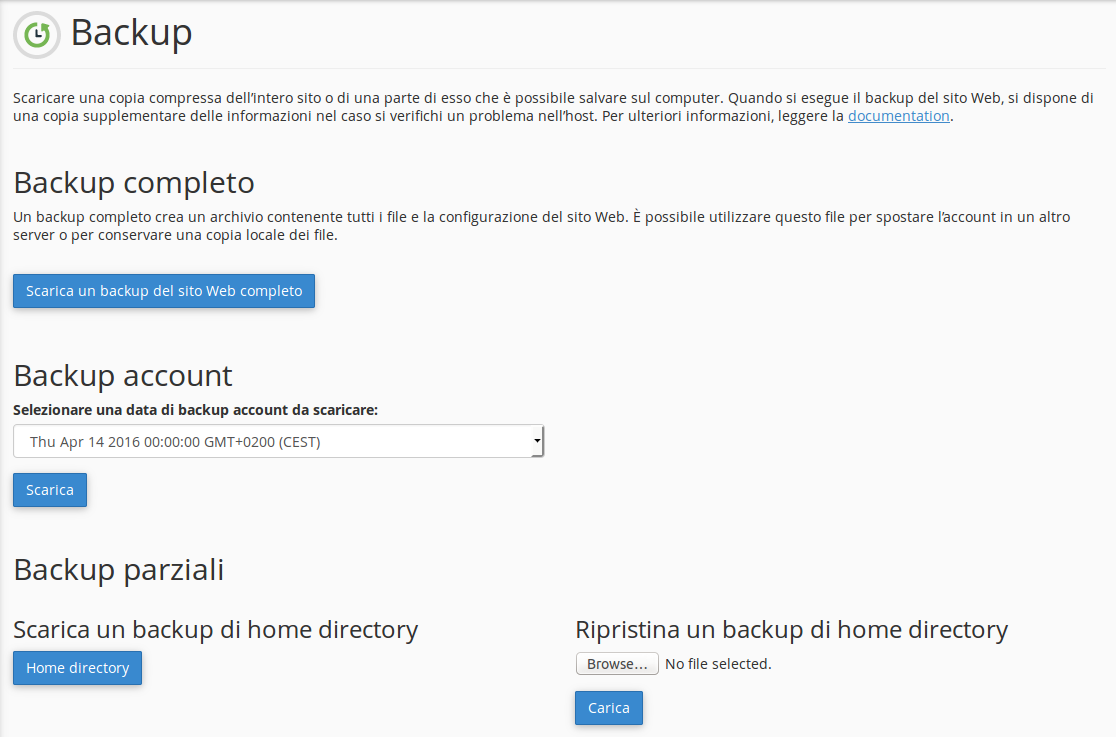Click the Scarica button under Backup account
This screenshot has height=737, width=1116.
point(50,490)
